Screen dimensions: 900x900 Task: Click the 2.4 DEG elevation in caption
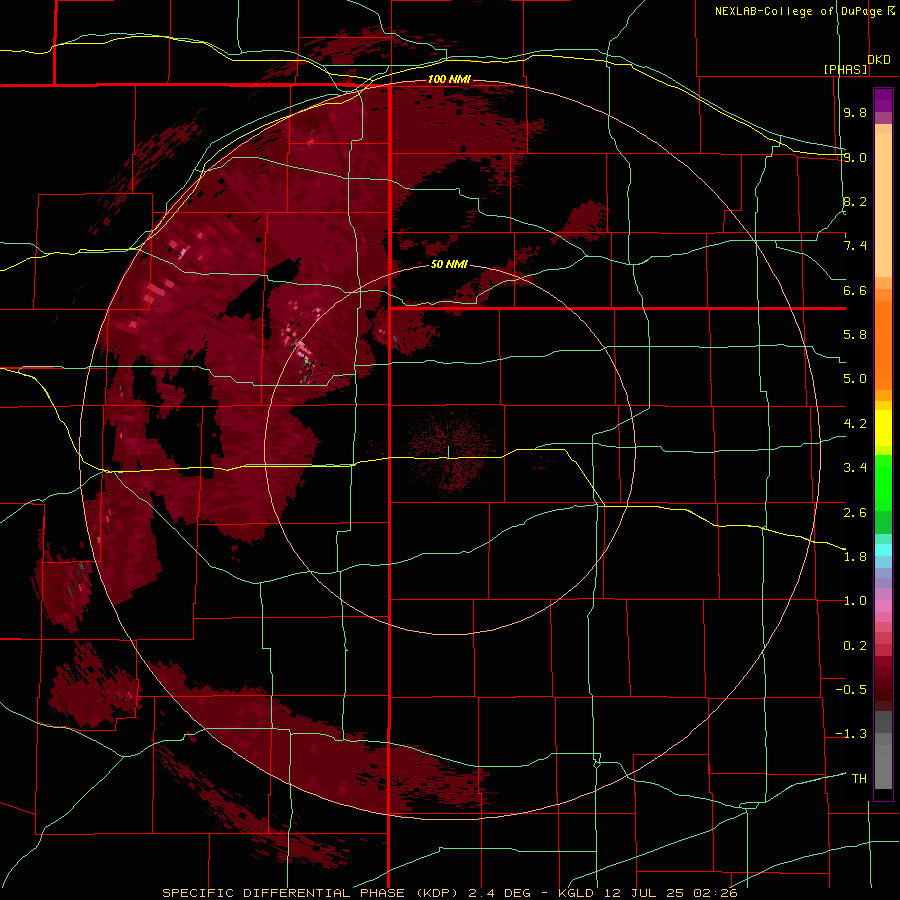(x=500, y=893)
